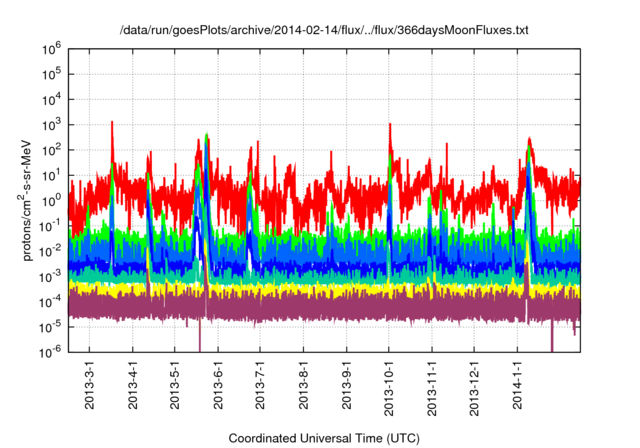Select the 2013-9-1 x-axis date label
The width and height of the screenshot is (640, 448).
tap(346, 389)
